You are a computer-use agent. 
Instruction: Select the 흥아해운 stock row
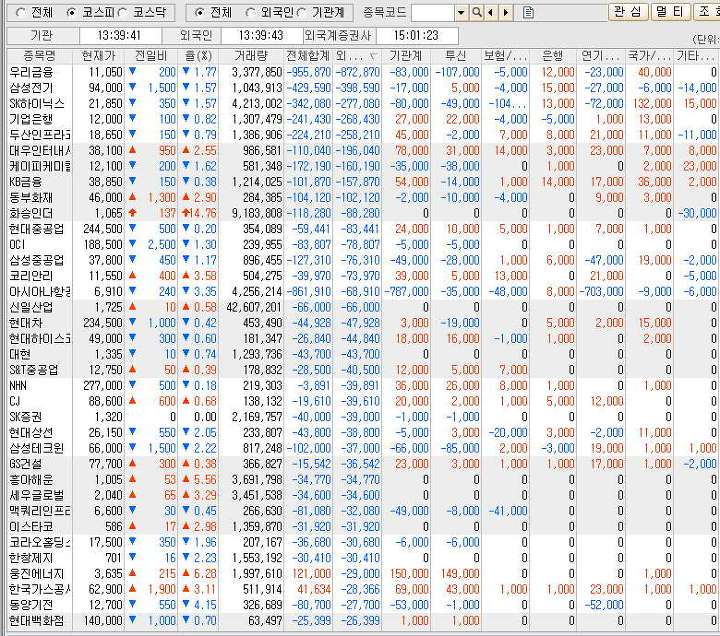pyautogui.click(x=363, y=479)
